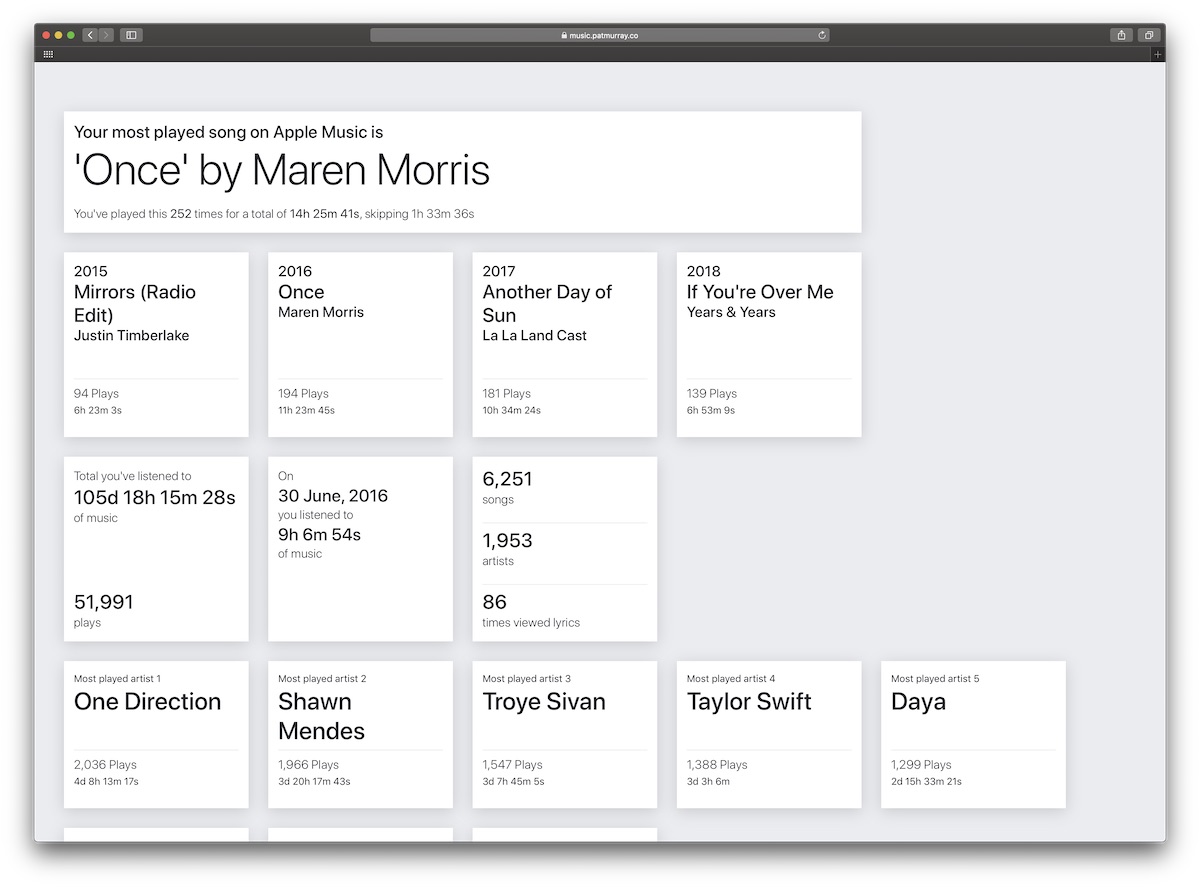Click the 94 Plays figure

pos(96,394)
